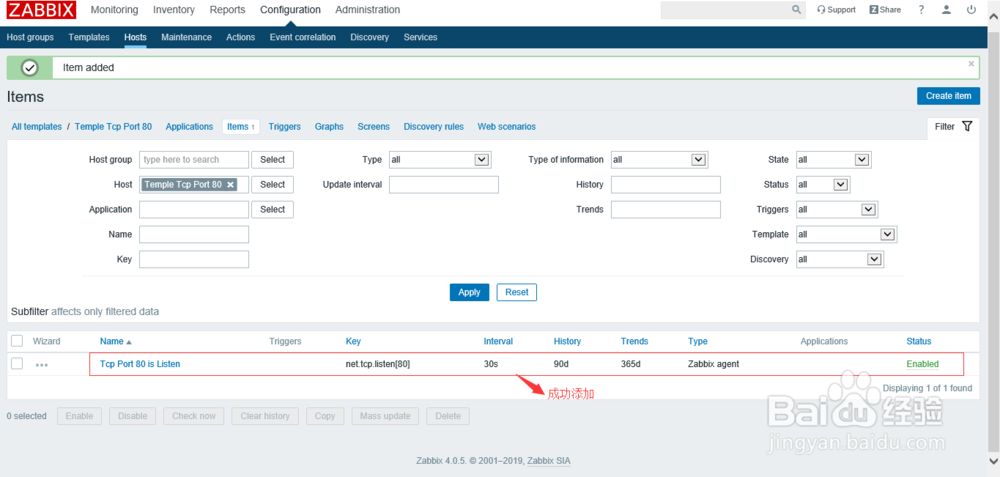Open the Triggers filter dropdown
The width and height of the screenshot is (1000, 477).
tap(837, 209)
